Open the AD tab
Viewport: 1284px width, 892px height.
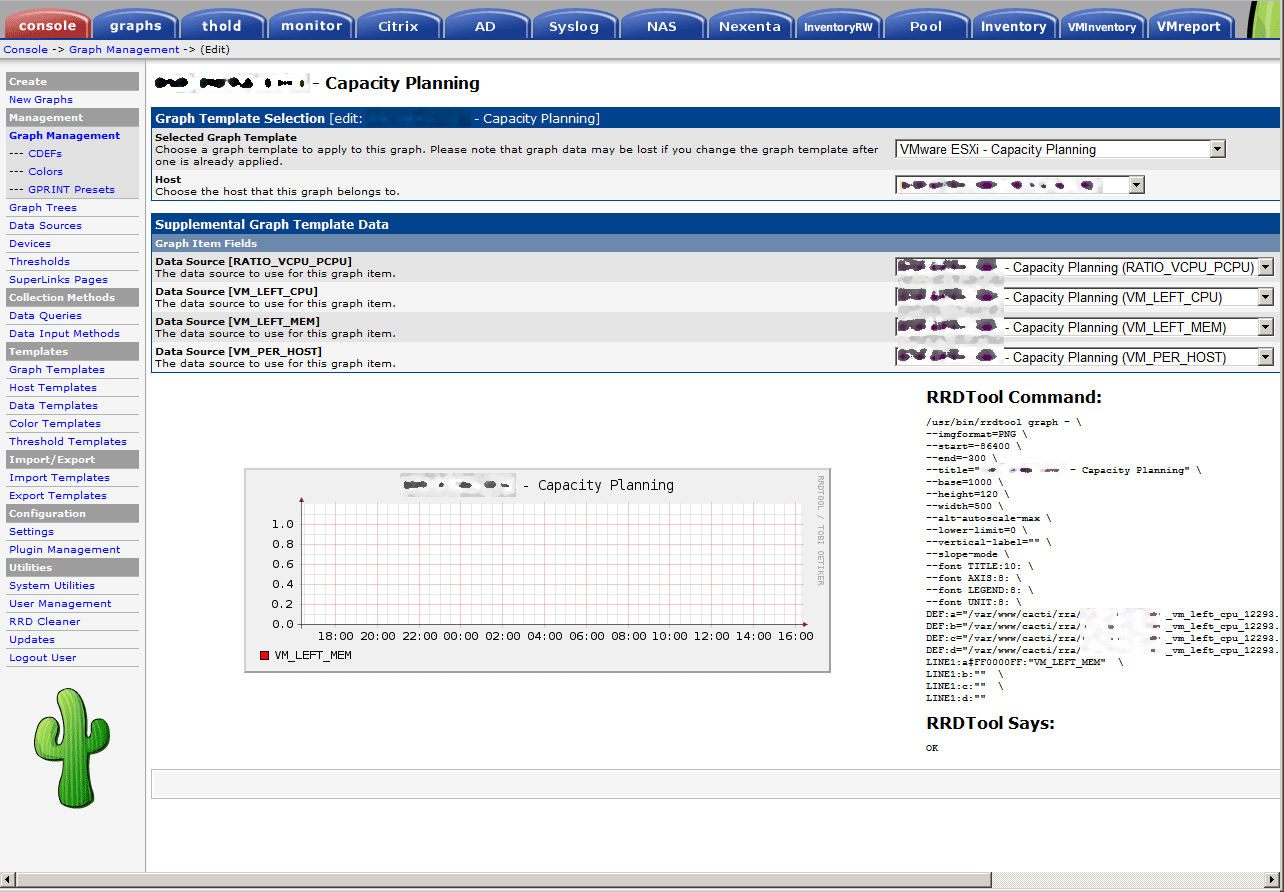click(x=486, y=26)
